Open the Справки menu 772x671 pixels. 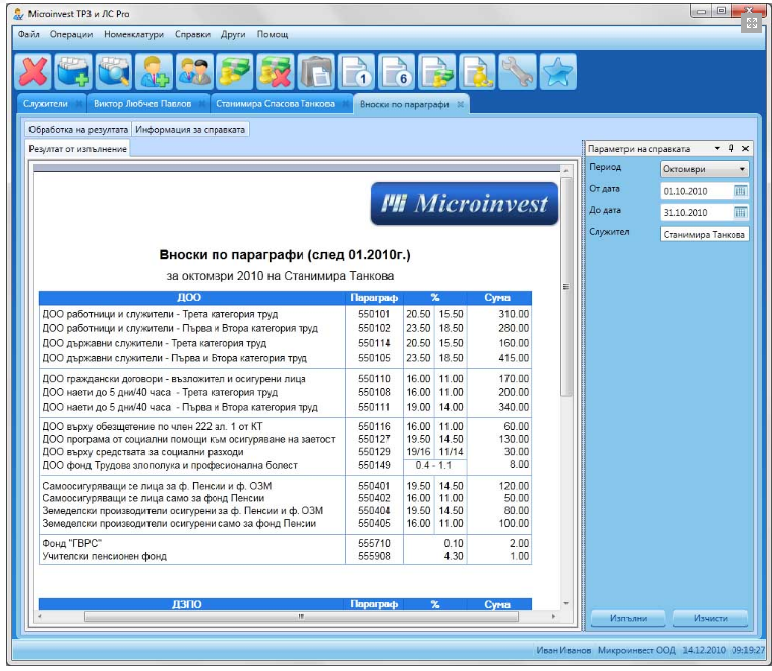click(193, 34)
